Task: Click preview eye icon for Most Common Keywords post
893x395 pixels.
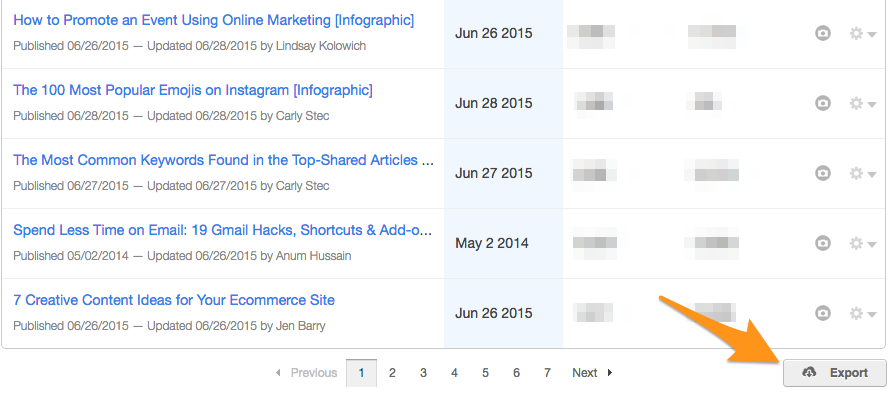Action: 822,173
